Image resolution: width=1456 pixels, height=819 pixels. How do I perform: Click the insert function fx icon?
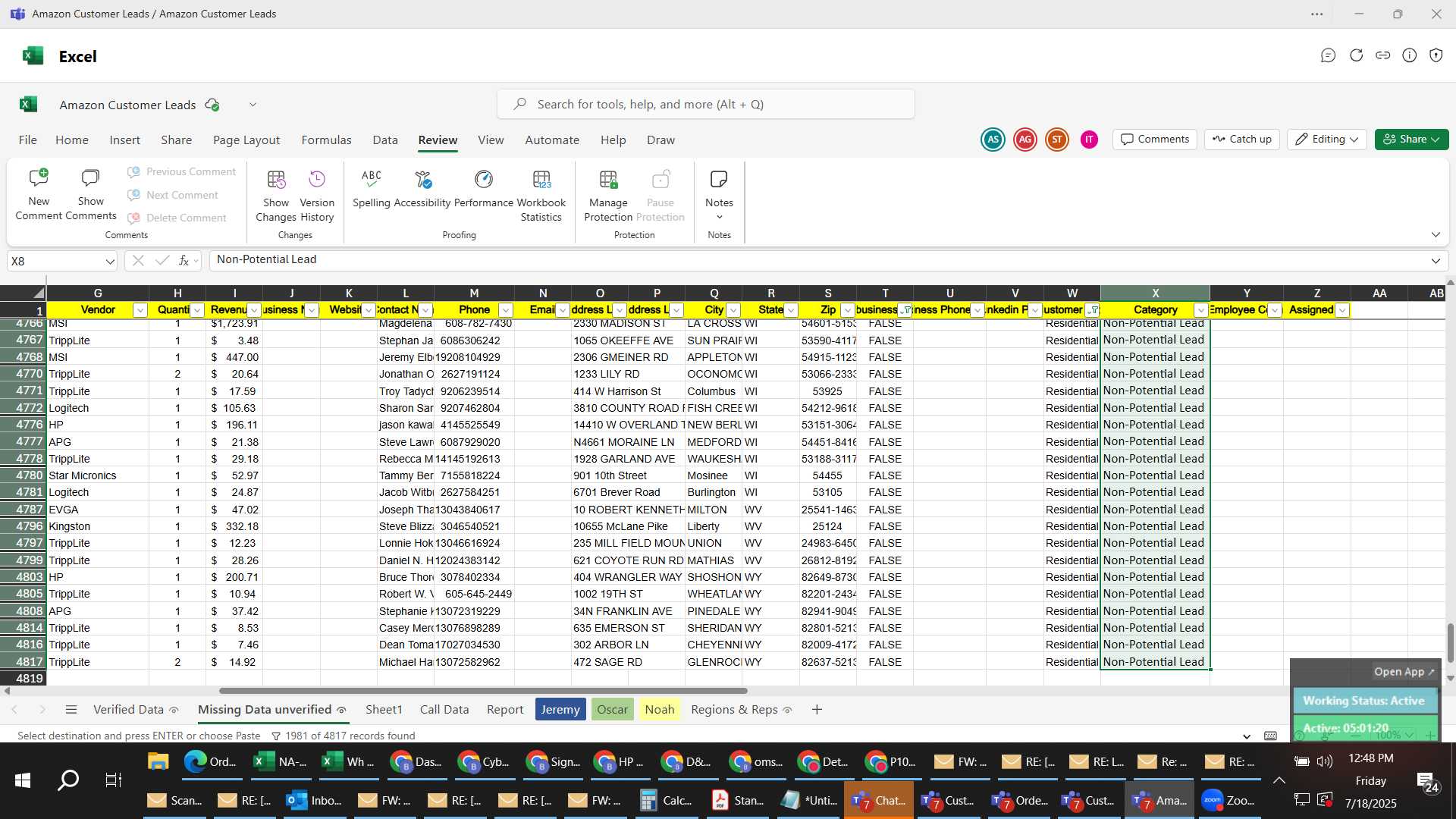(184, 260)
